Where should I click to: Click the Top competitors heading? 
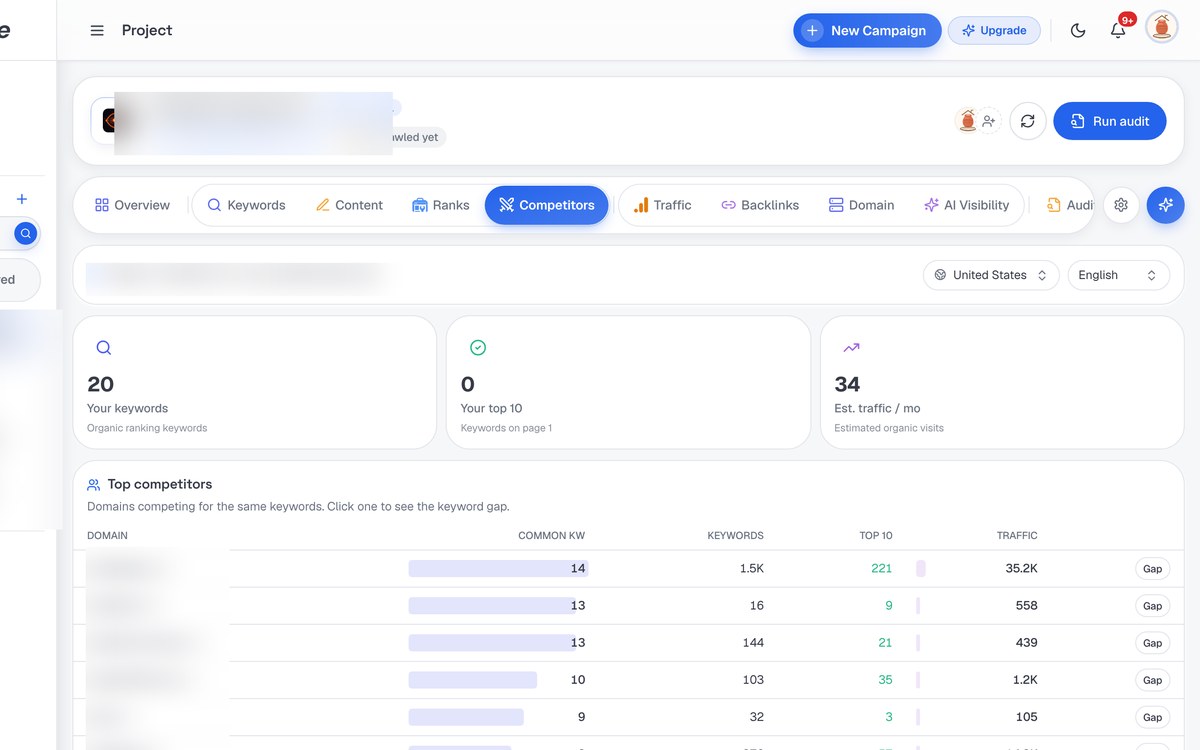pyautogui.click(x=160, y=484)
